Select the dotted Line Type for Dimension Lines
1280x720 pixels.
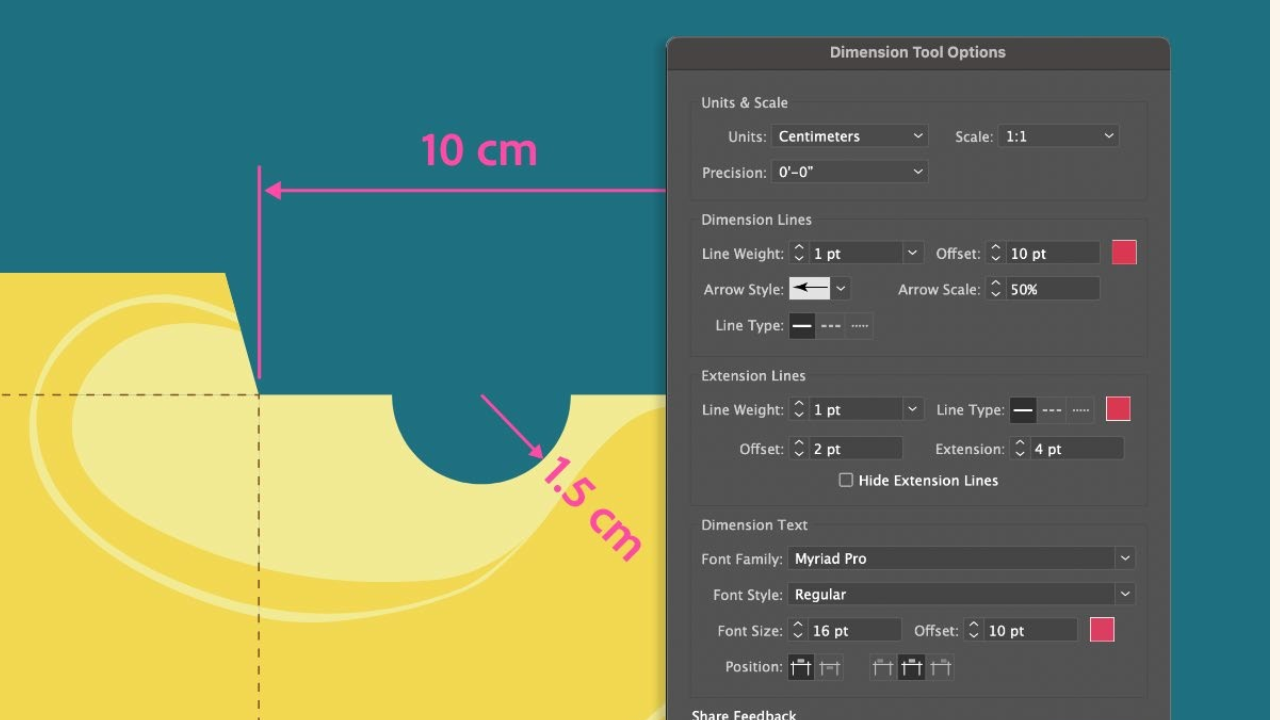pos(857,325)
